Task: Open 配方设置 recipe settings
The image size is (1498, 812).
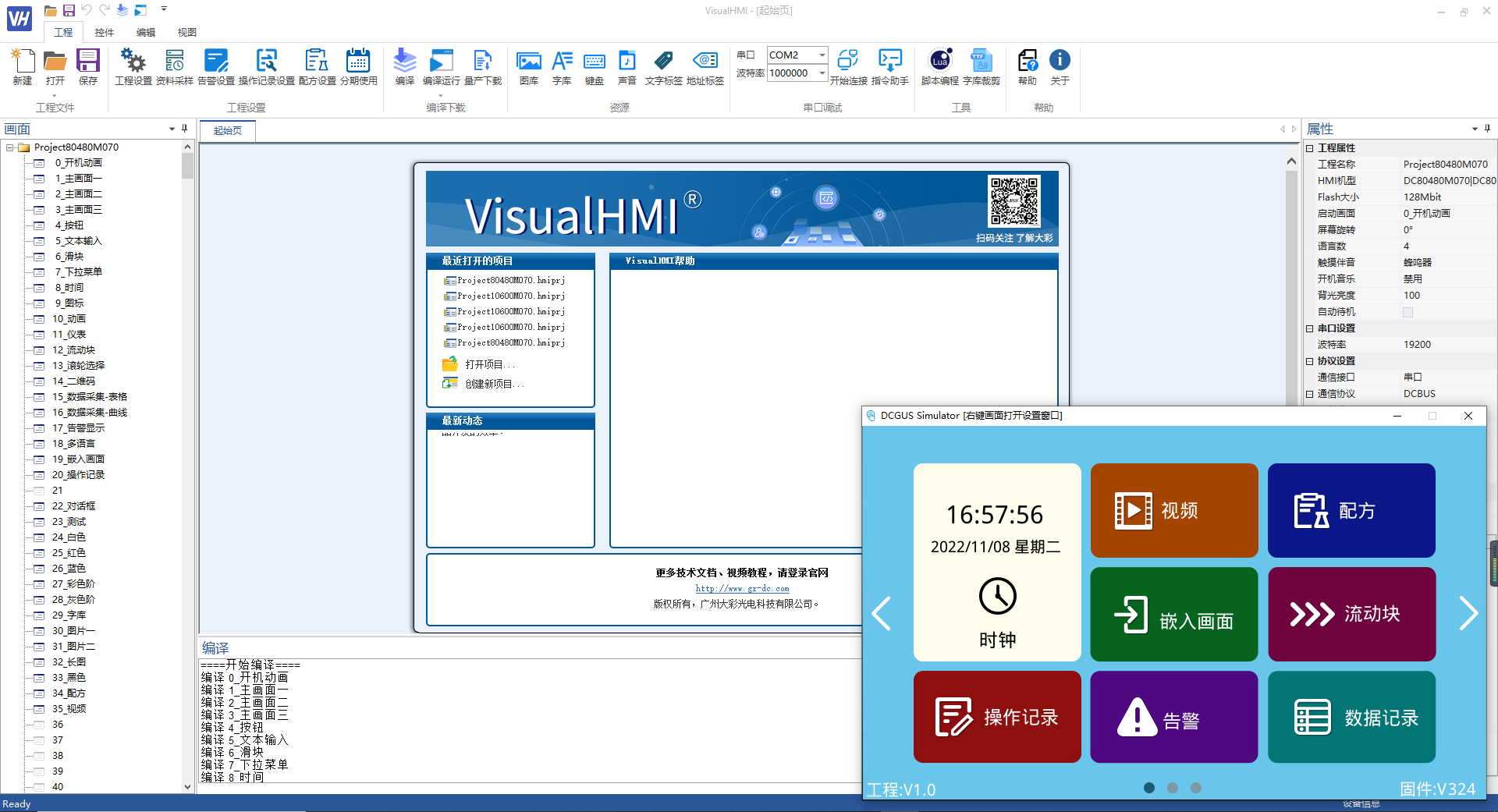Action: pyautogui.click(x=317, y=66)
